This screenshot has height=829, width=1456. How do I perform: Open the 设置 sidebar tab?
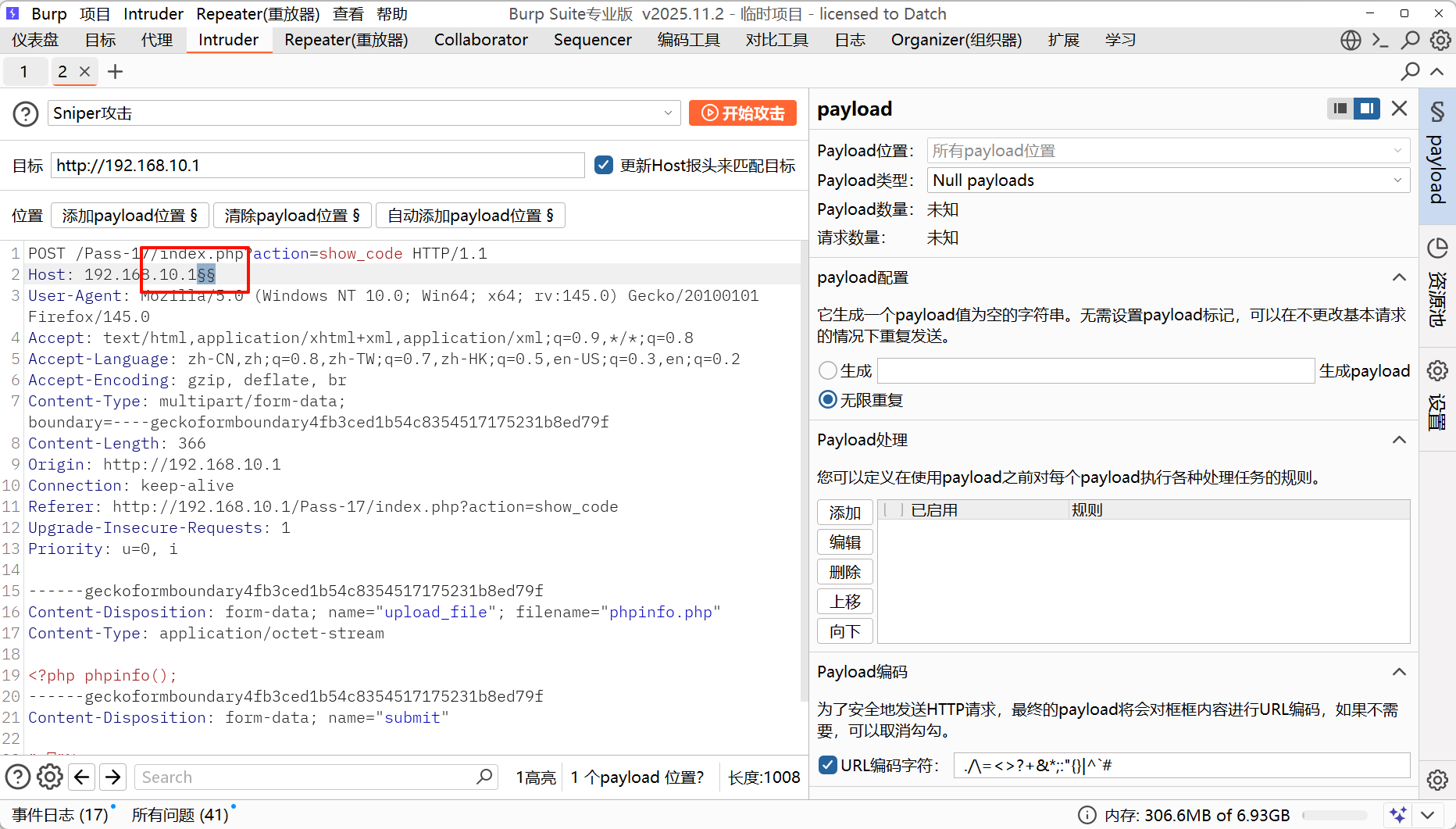(x=1437, y=401)
